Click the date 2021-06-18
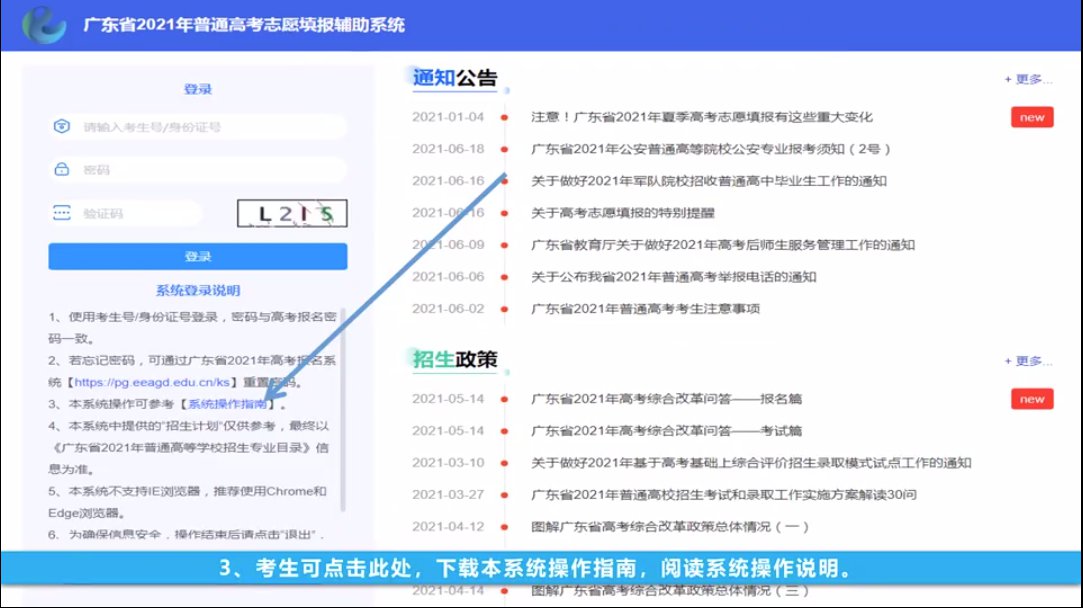1083x608 pixels. click(x=448, y=149)
